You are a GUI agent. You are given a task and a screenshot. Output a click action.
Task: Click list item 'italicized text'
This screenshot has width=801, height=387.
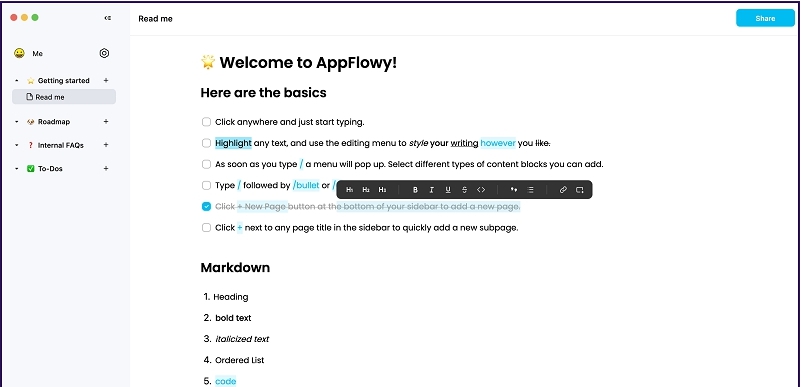click(242, 339)
